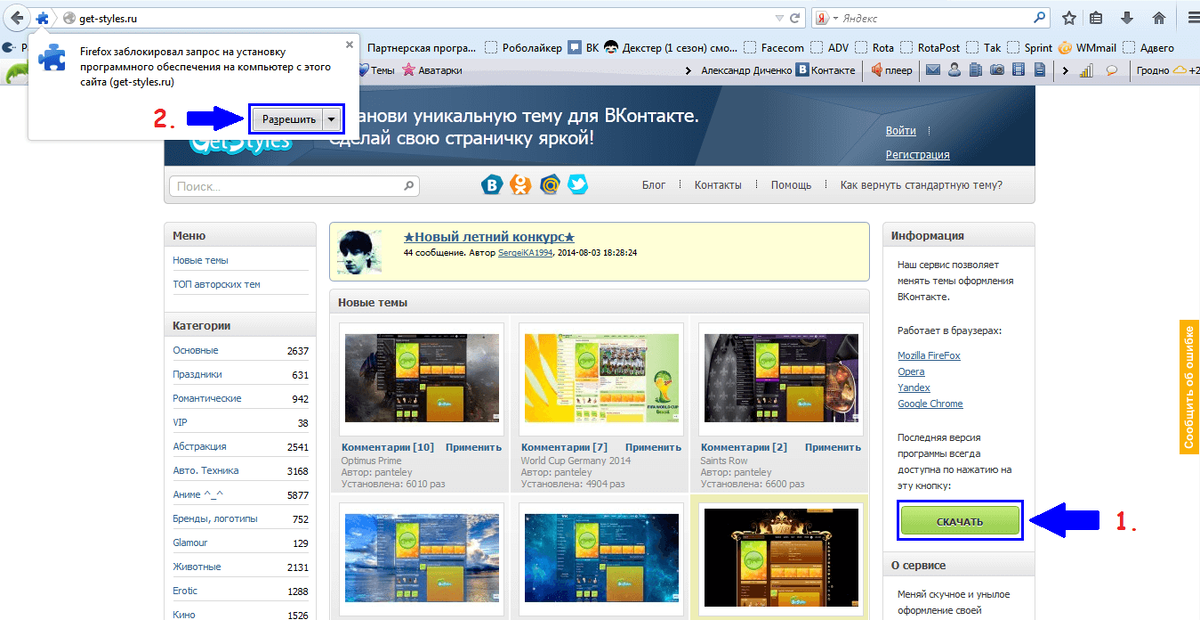Apply the Saints Row theme with Применить

pos(833,447)
